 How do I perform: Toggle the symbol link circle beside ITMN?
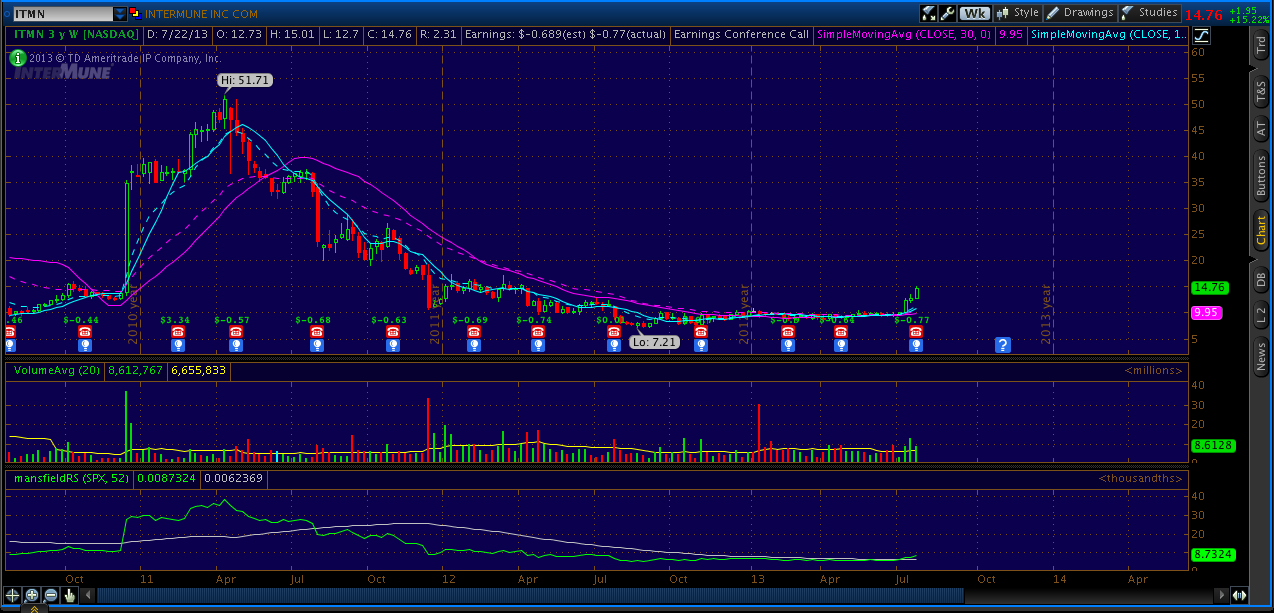(9, 14)
